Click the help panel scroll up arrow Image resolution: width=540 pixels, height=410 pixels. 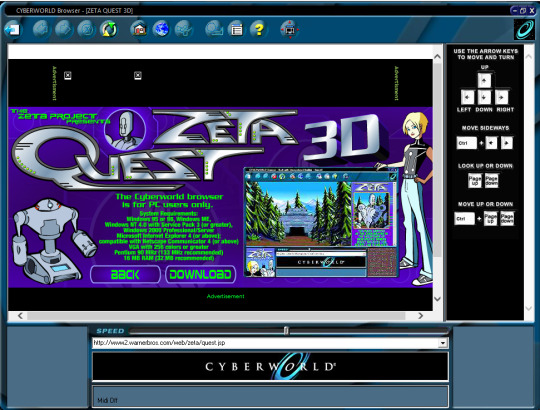(x=529, y=56)
